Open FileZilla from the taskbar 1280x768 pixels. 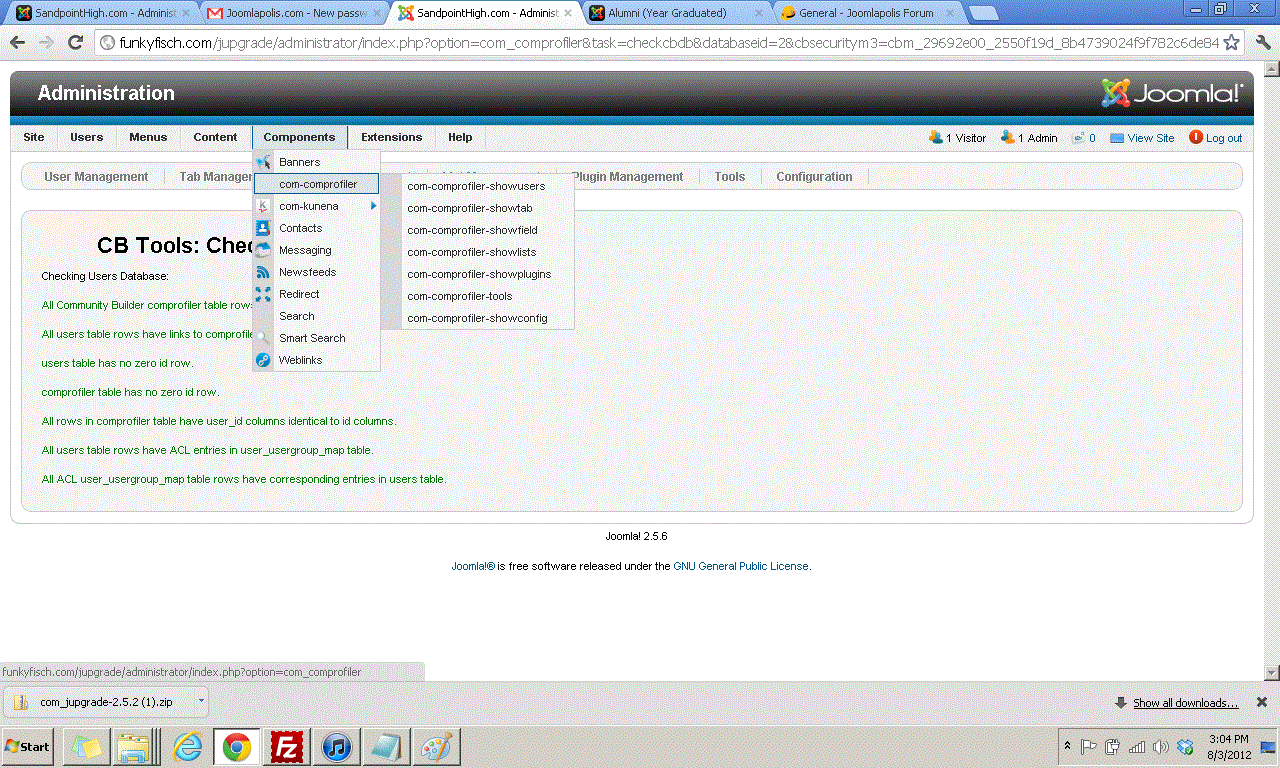pyautogui.click(x=288, y=747)
